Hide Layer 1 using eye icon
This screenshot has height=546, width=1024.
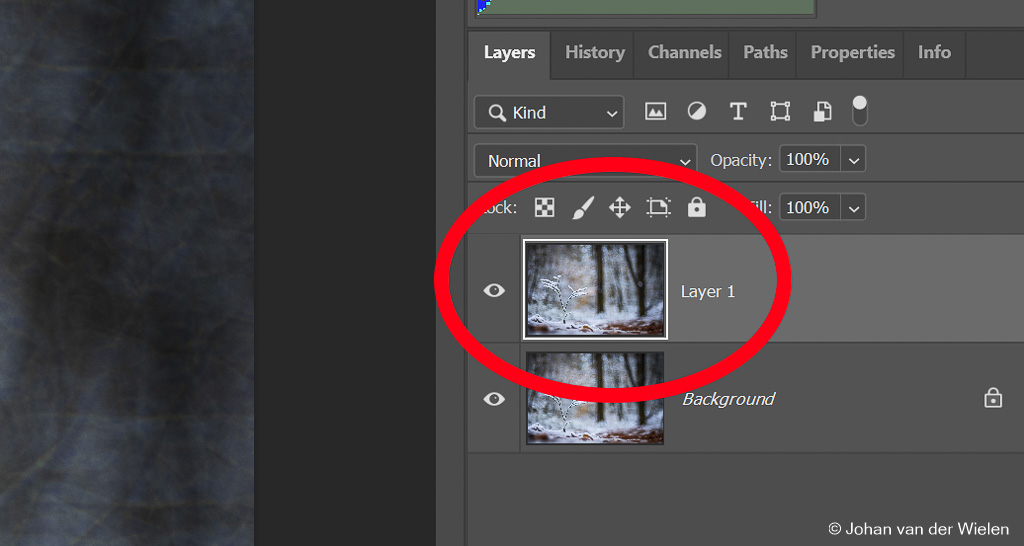pyautogui.click(x=494, y=291)
